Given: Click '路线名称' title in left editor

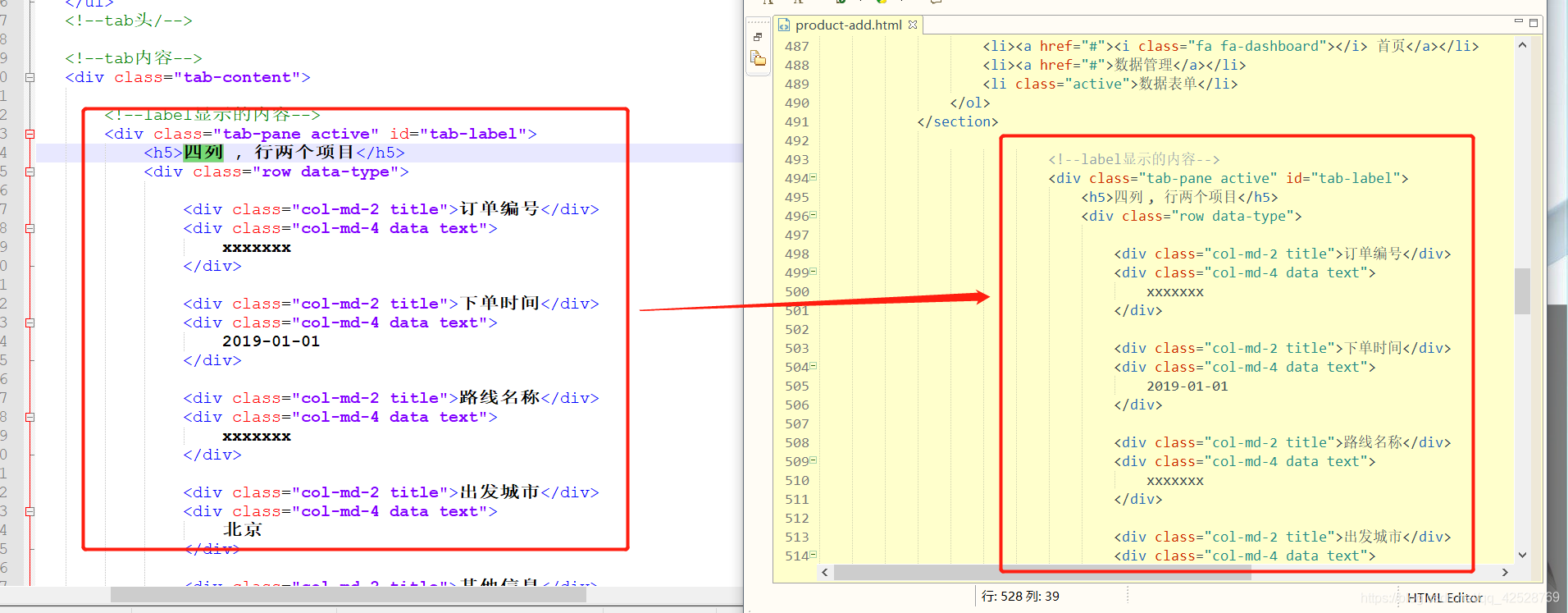Looking at the screenshot, I should click(499, 397).
